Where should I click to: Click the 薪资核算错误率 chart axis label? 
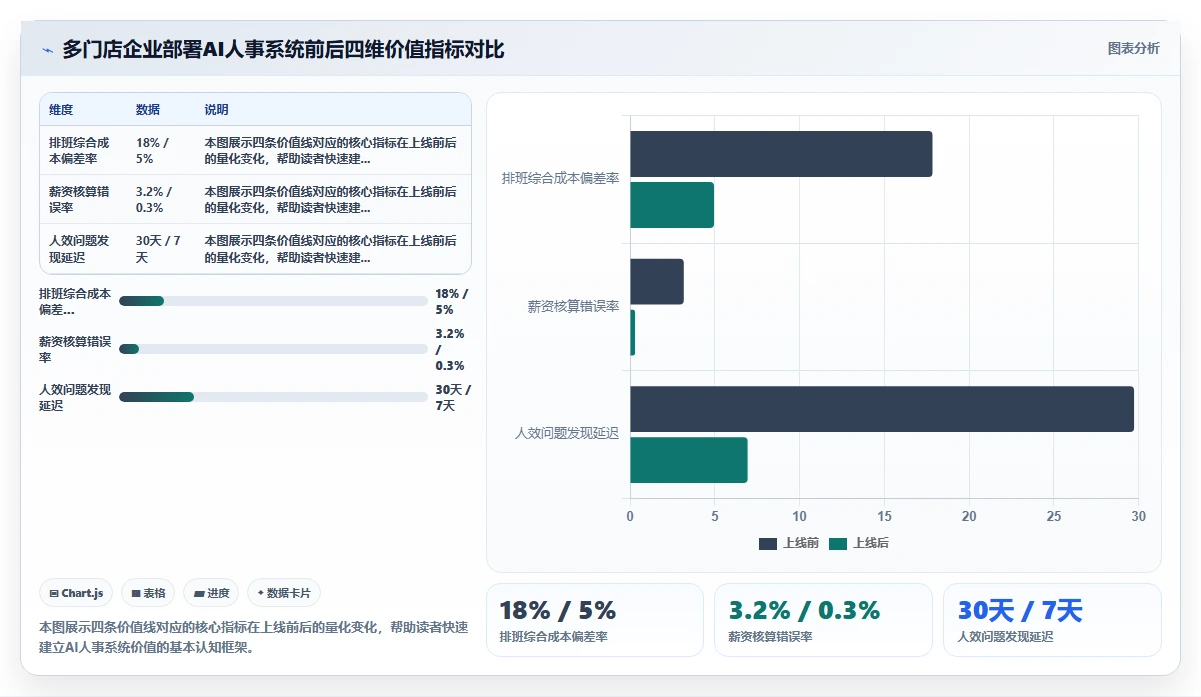point(573,306)
